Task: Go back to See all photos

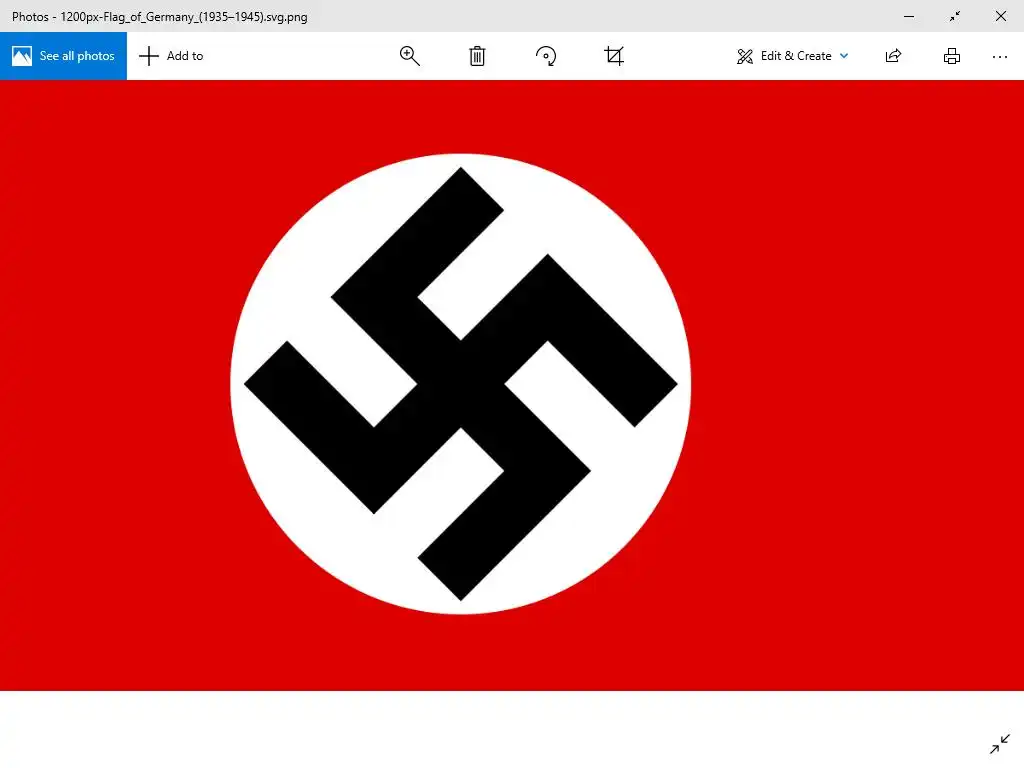Action: coord(63,56)
